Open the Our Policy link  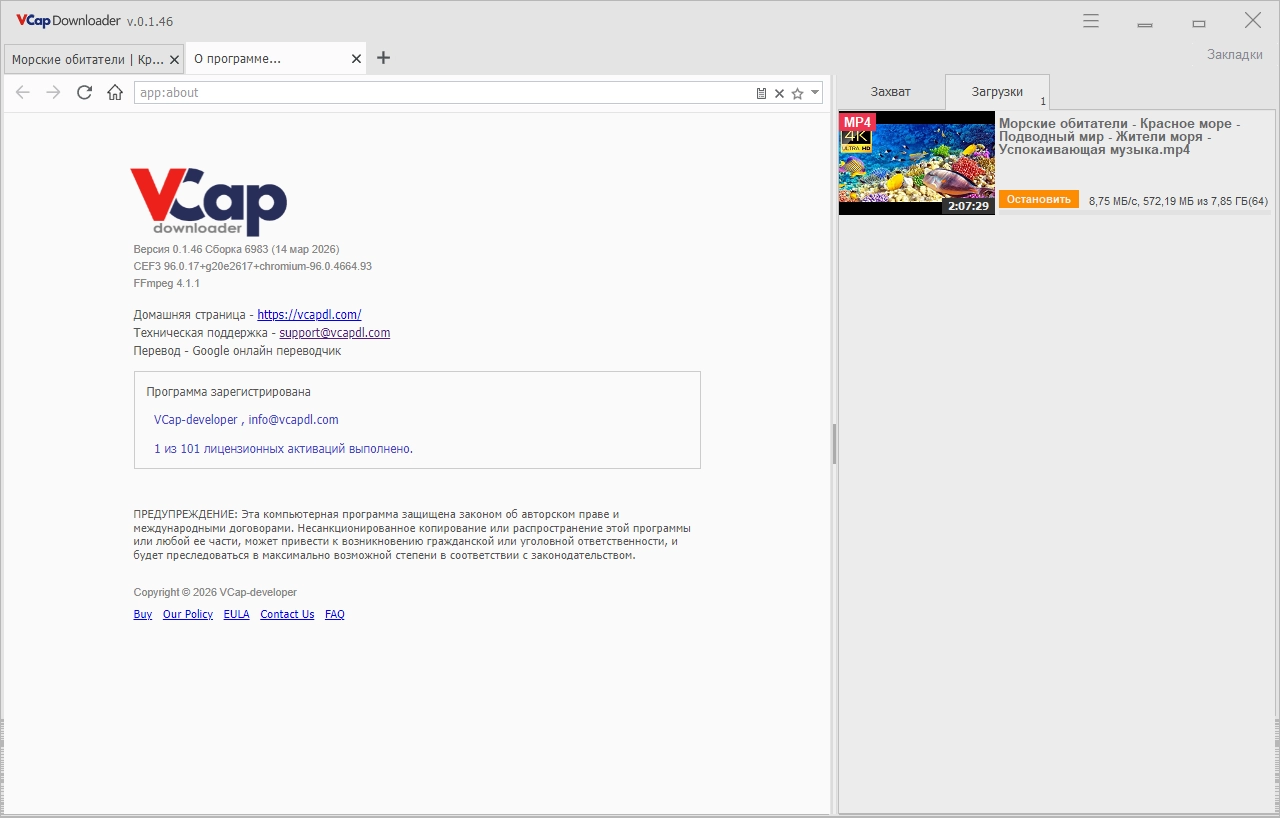[x=188, y=614]
